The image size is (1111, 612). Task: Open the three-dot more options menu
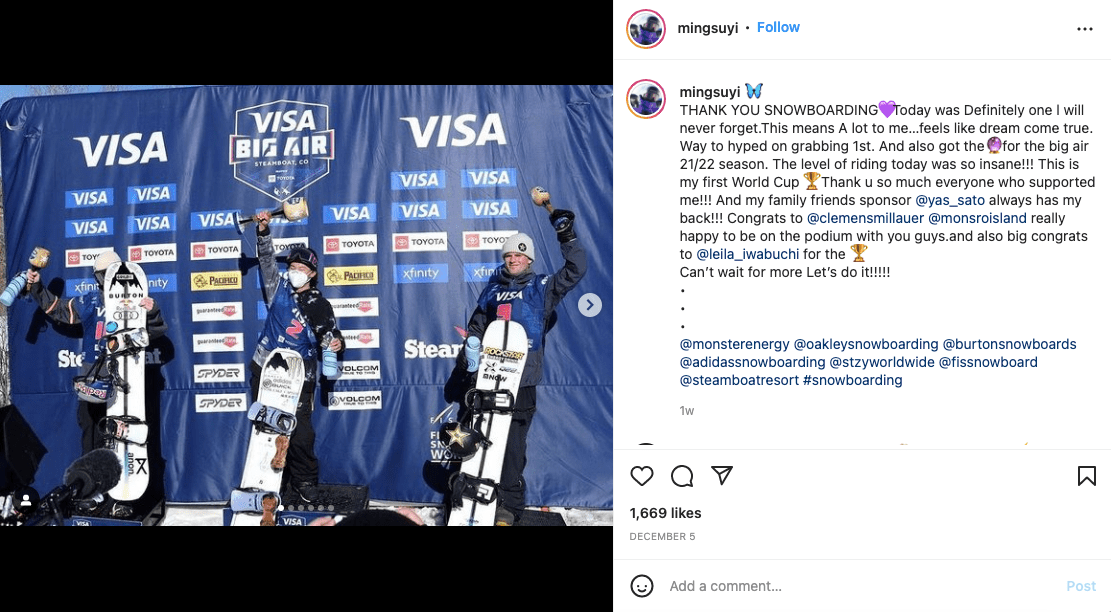tap(1085, 29)
